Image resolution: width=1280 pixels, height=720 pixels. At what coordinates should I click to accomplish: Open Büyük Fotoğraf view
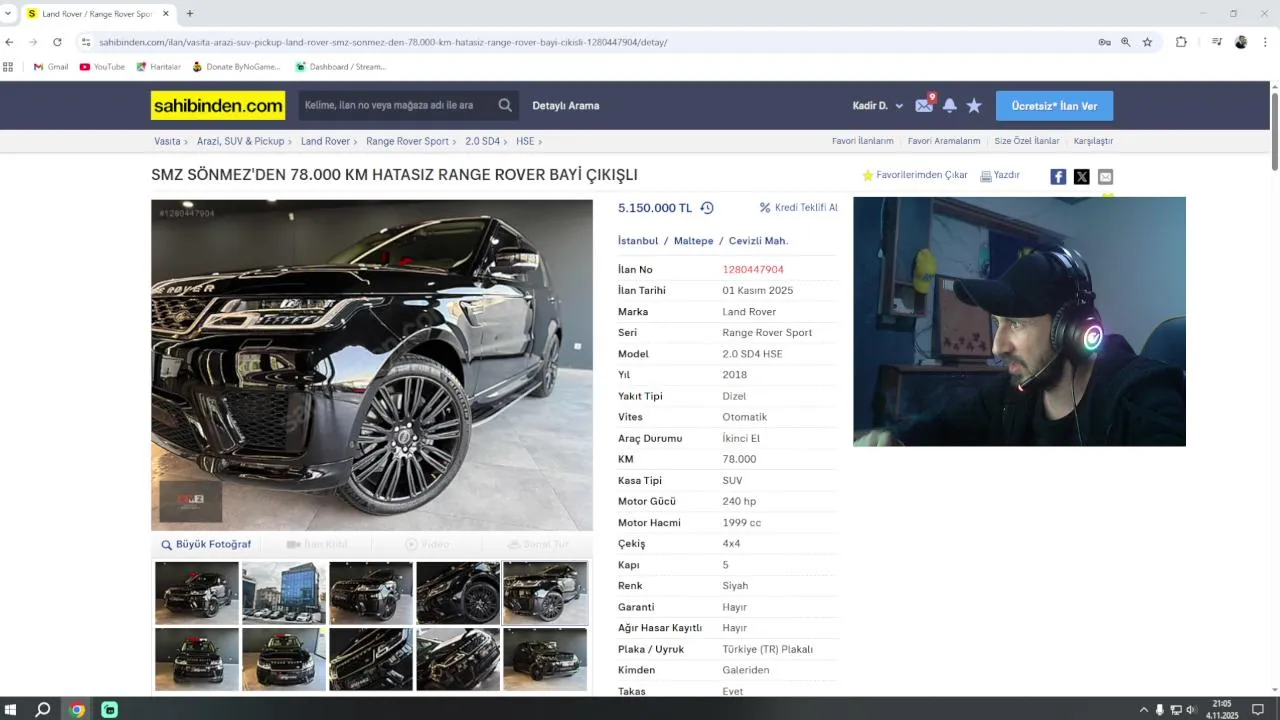tap(206, 545)
